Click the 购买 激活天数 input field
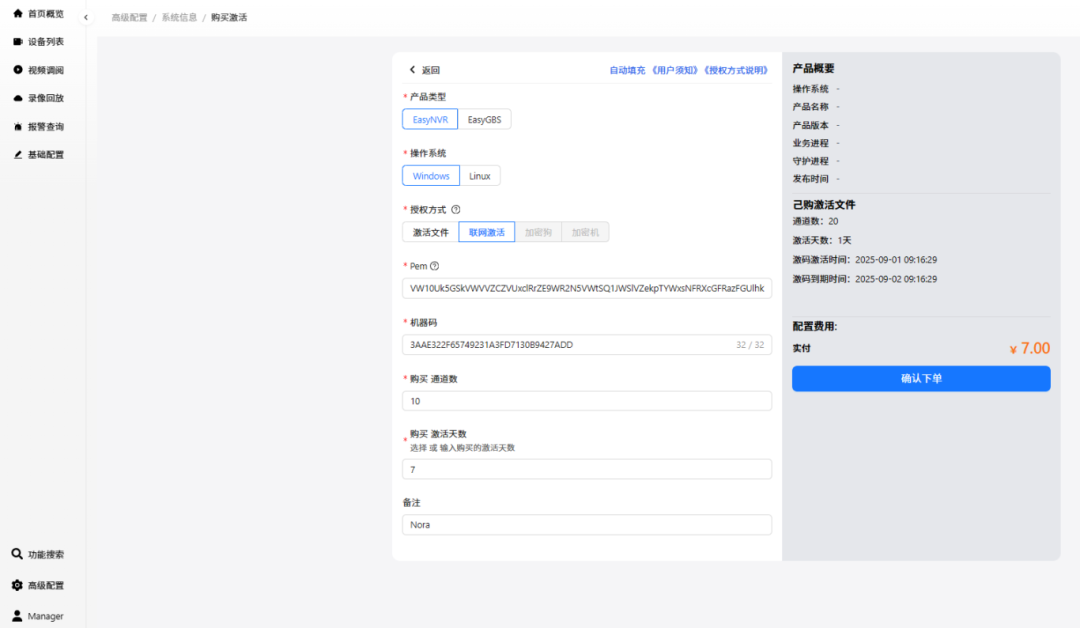 587,469
